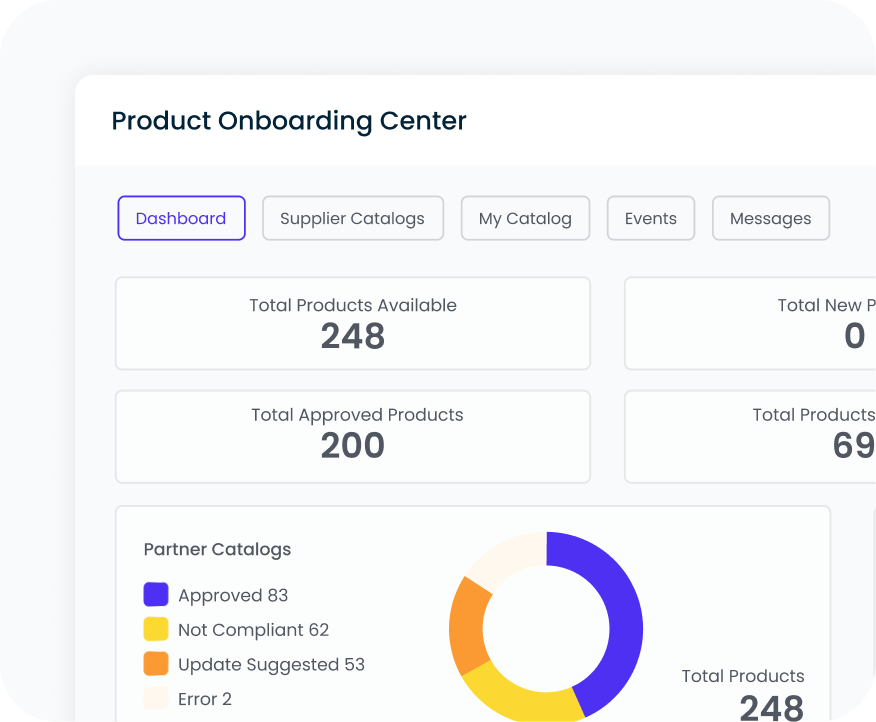
Task: Click the Update Suggested 53 legend entry
Action: click(271, 664)
